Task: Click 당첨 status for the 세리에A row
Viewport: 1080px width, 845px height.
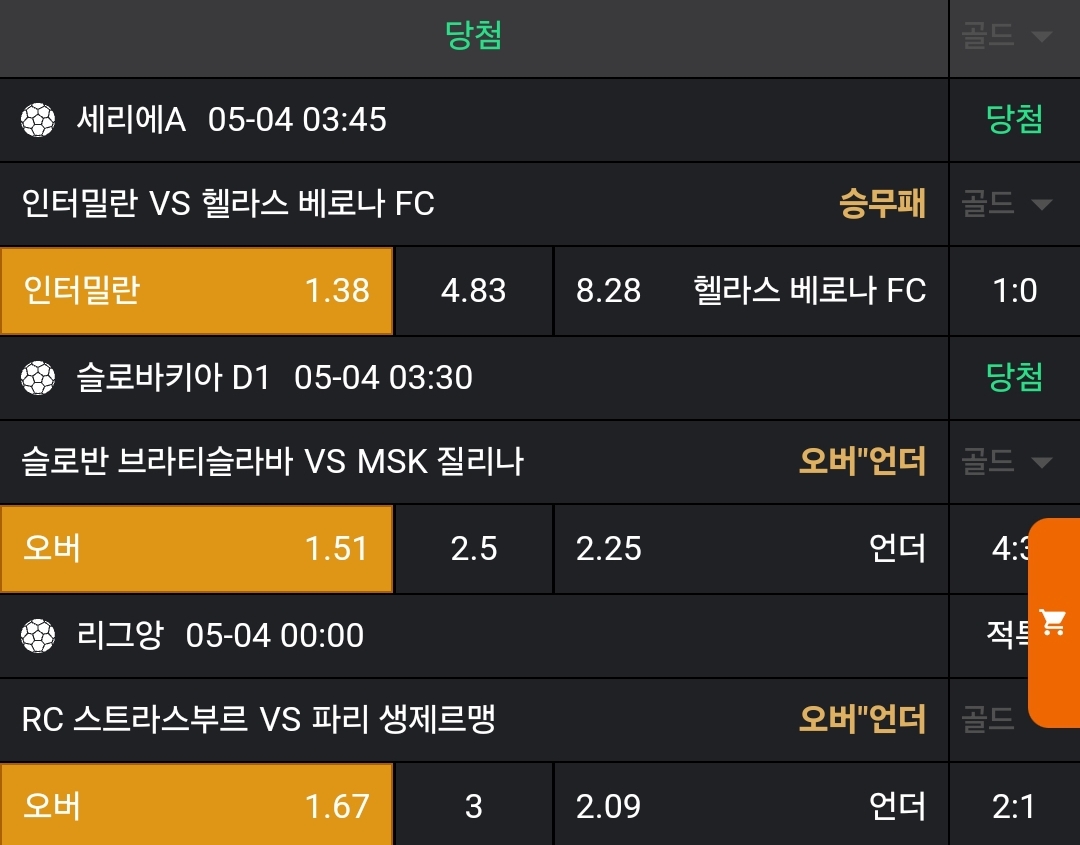Action: tap(1014, 120)
